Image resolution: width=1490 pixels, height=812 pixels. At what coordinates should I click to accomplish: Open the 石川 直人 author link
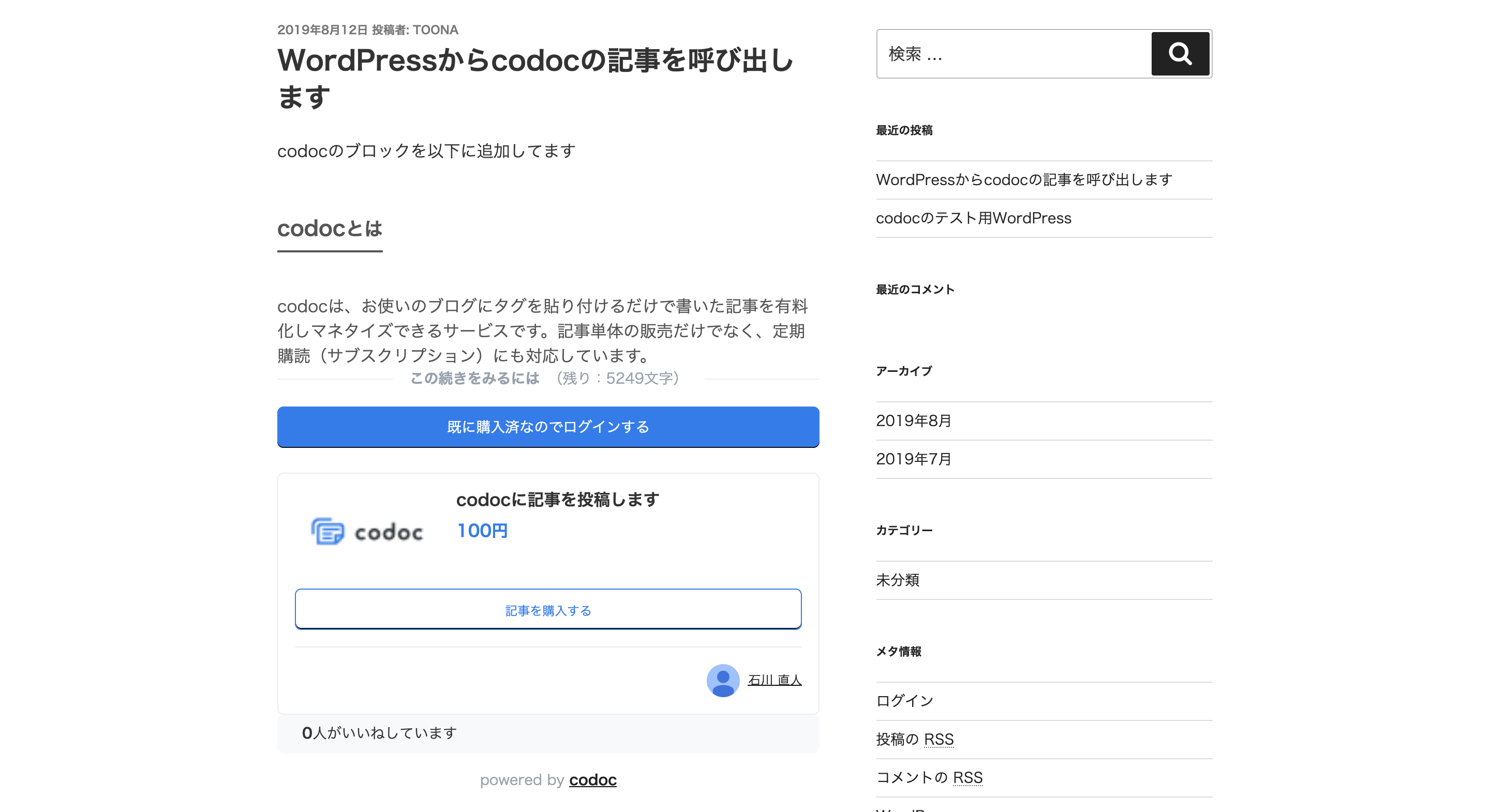click(x=774, y=680)
